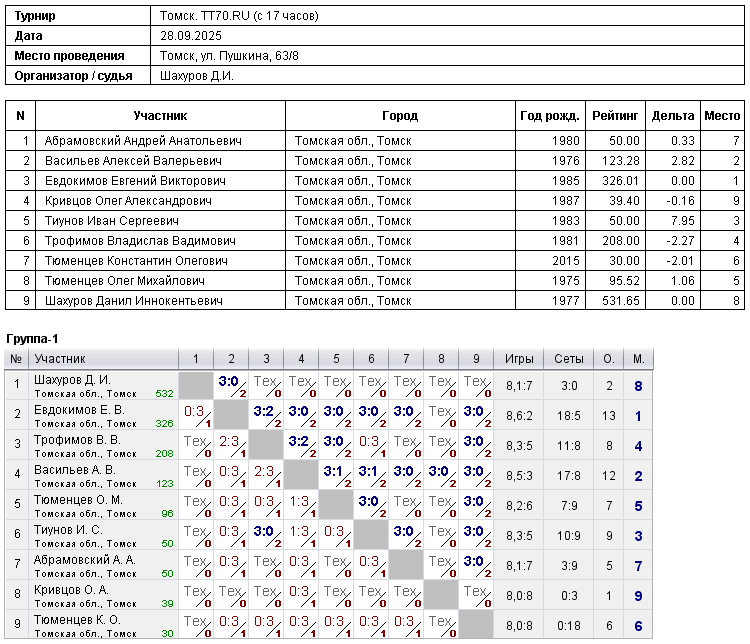Select Шахуров Данил Иннокентьевич in participants list
The width and height of the screenshot is (750, 644).
[140, 301]
